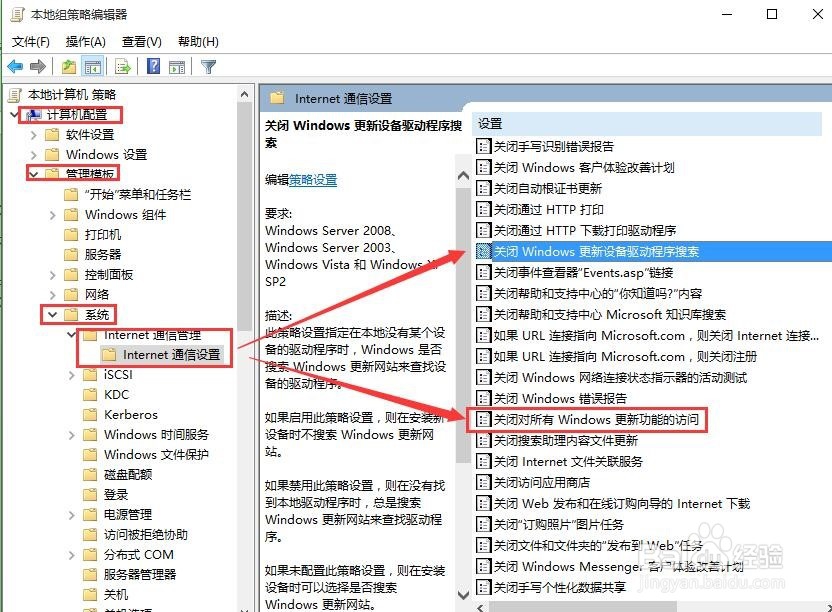Collapse the 系统 node

[x=52, y=314]
